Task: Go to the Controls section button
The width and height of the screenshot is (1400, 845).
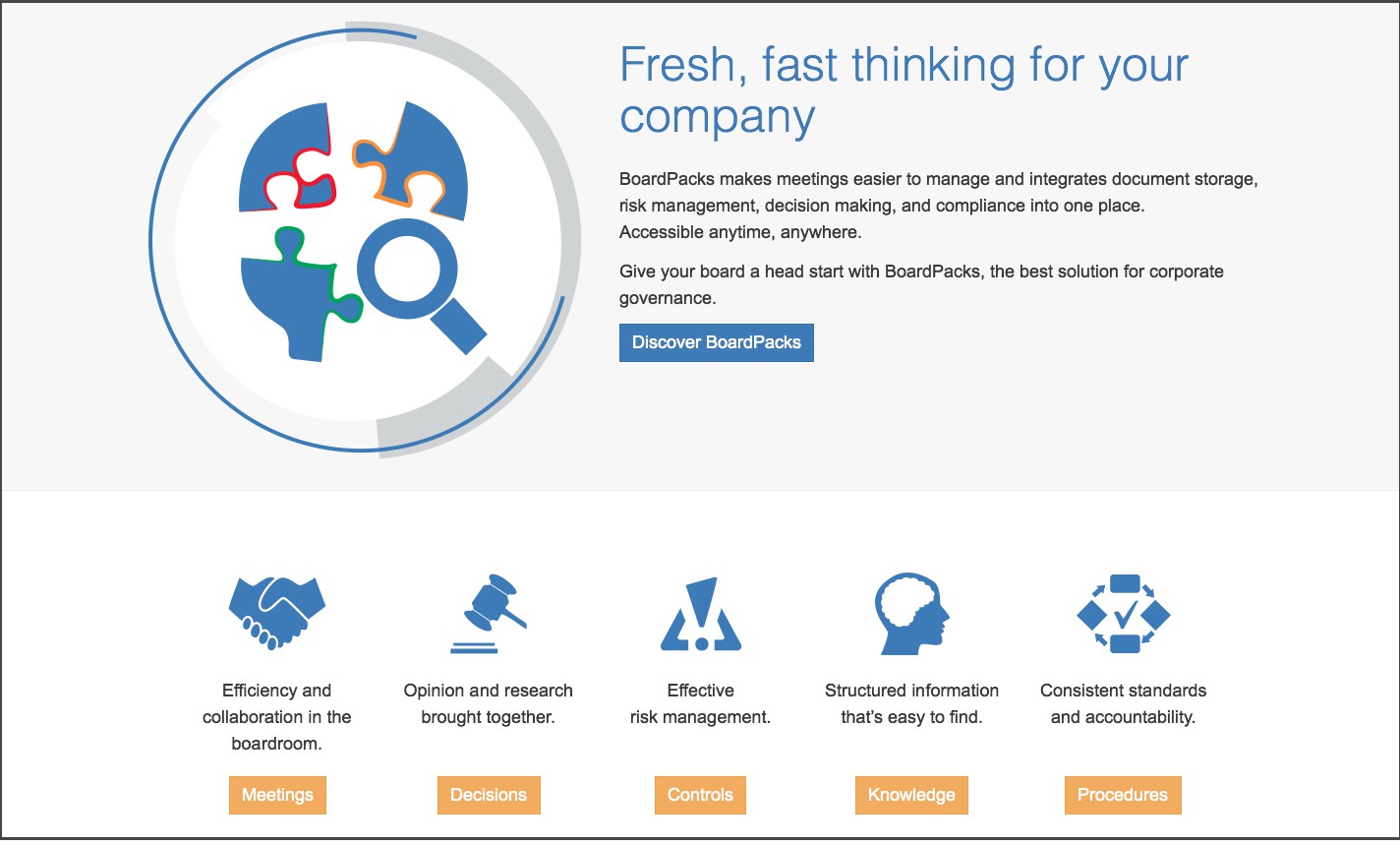Action: click(x=700, y=795)
